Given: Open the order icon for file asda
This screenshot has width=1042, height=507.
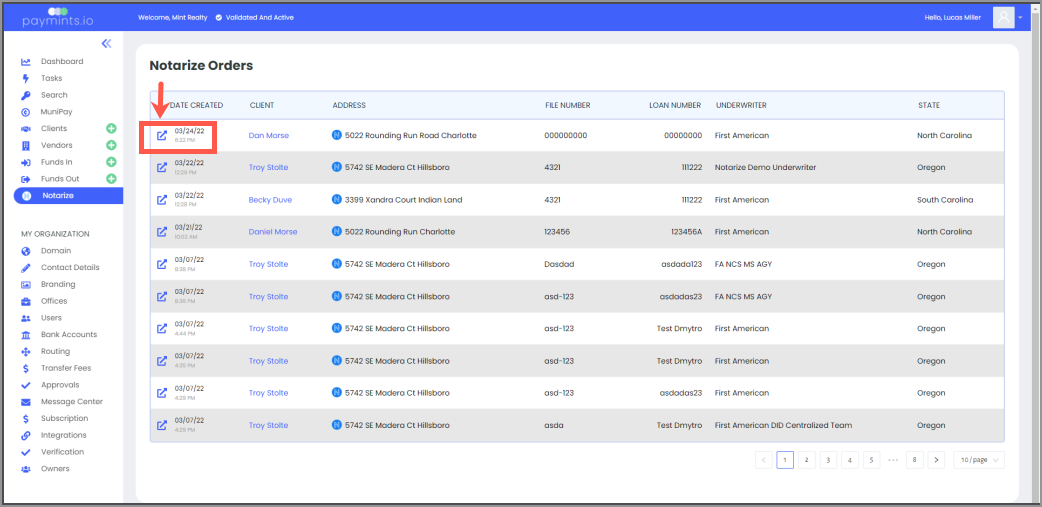Looking at the screenshot, I should click(161, 425).
